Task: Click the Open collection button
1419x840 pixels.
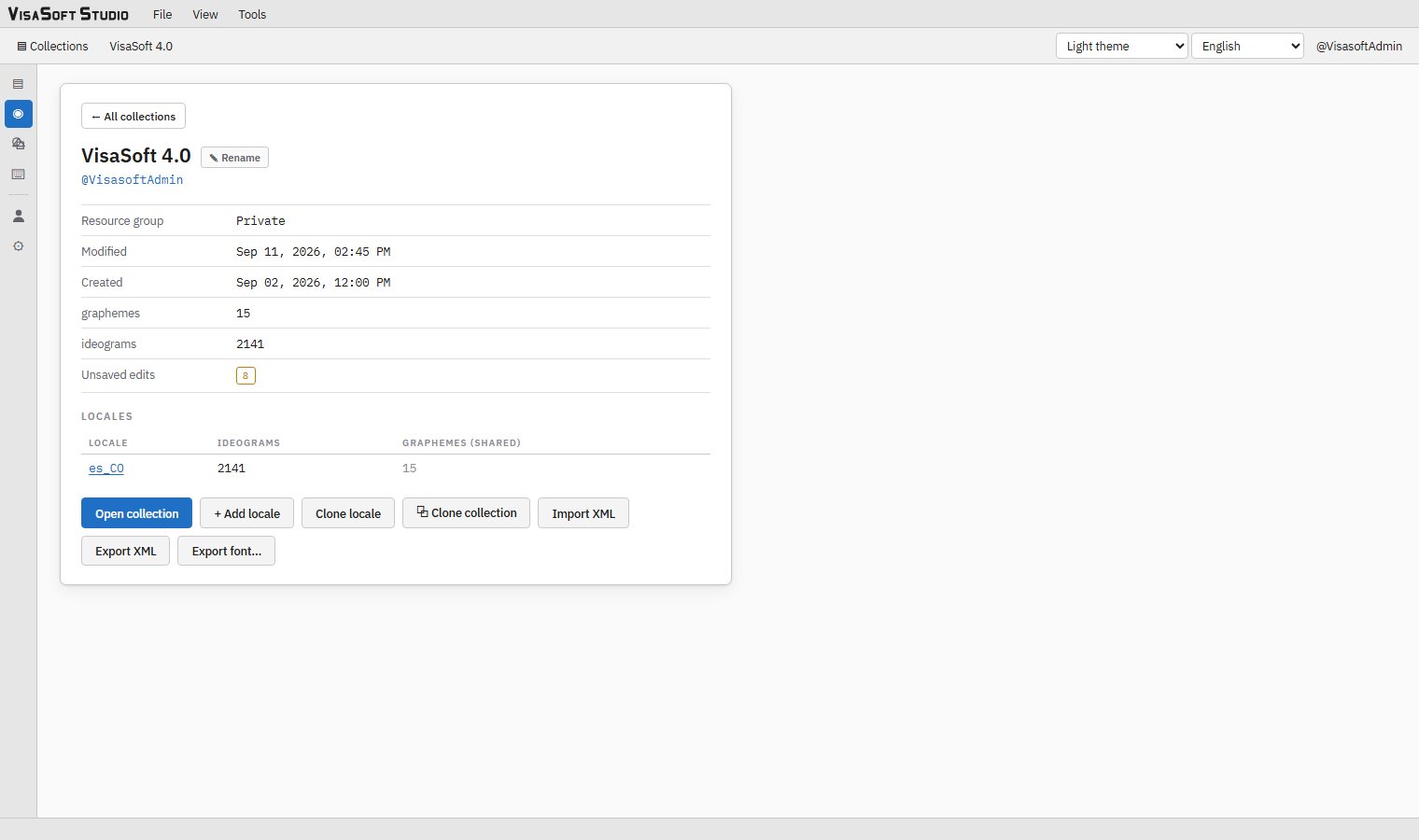Action: pos(136,513)
